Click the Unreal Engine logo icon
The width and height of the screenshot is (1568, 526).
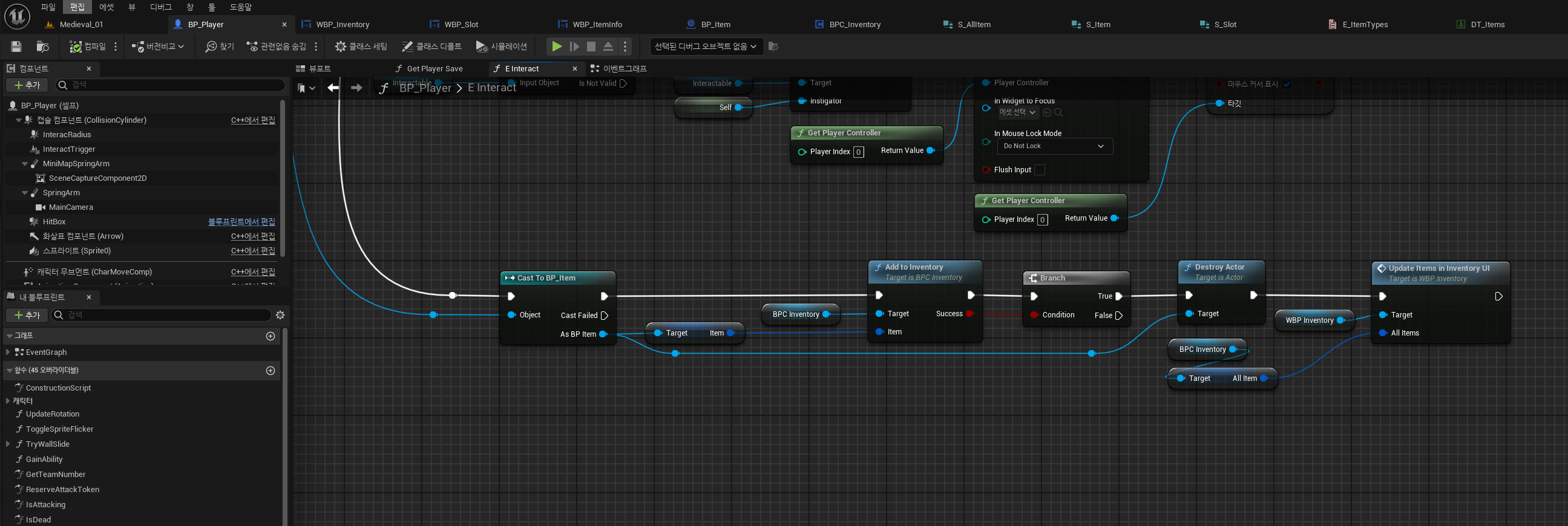tap(17, 16)
